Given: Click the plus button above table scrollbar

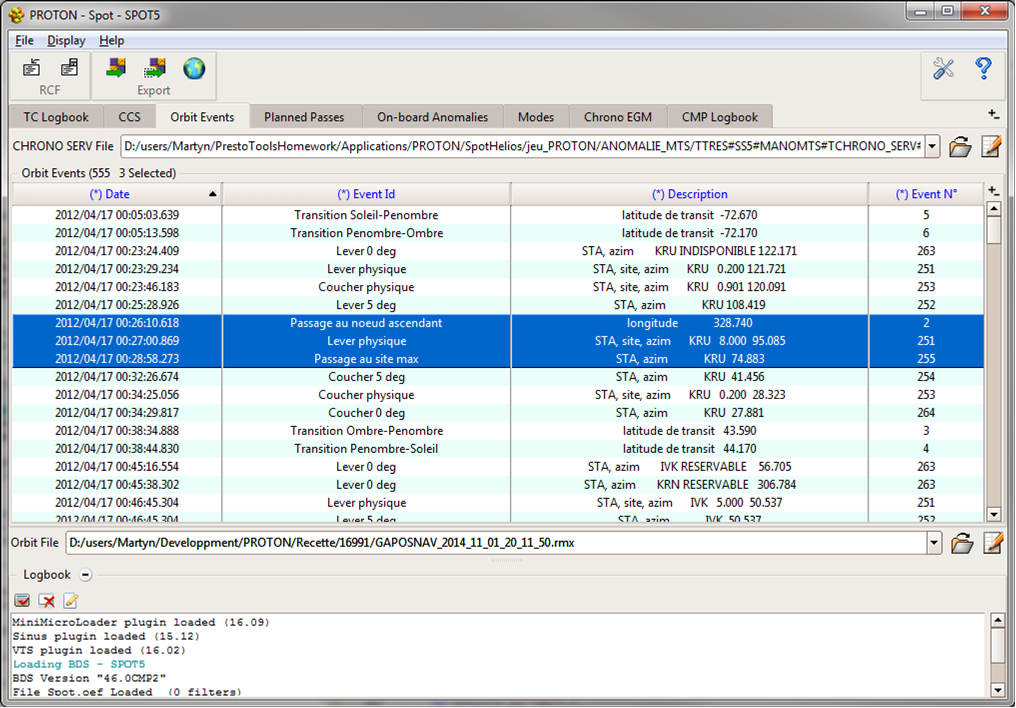Looking at the screenshot, I should pyautogui.click(x=993, y=188).
